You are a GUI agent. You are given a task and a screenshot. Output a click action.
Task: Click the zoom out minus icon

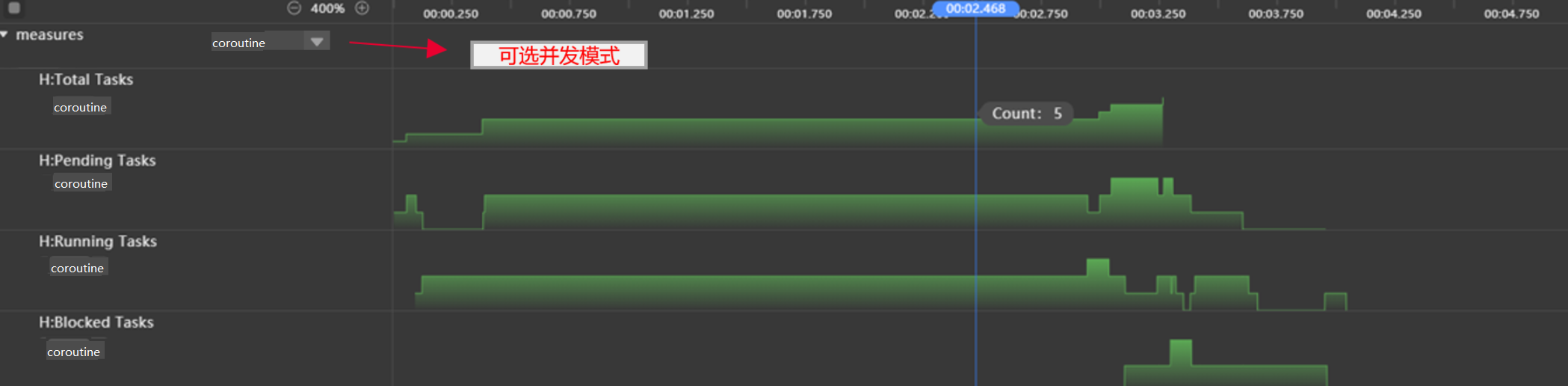[294, 8]
